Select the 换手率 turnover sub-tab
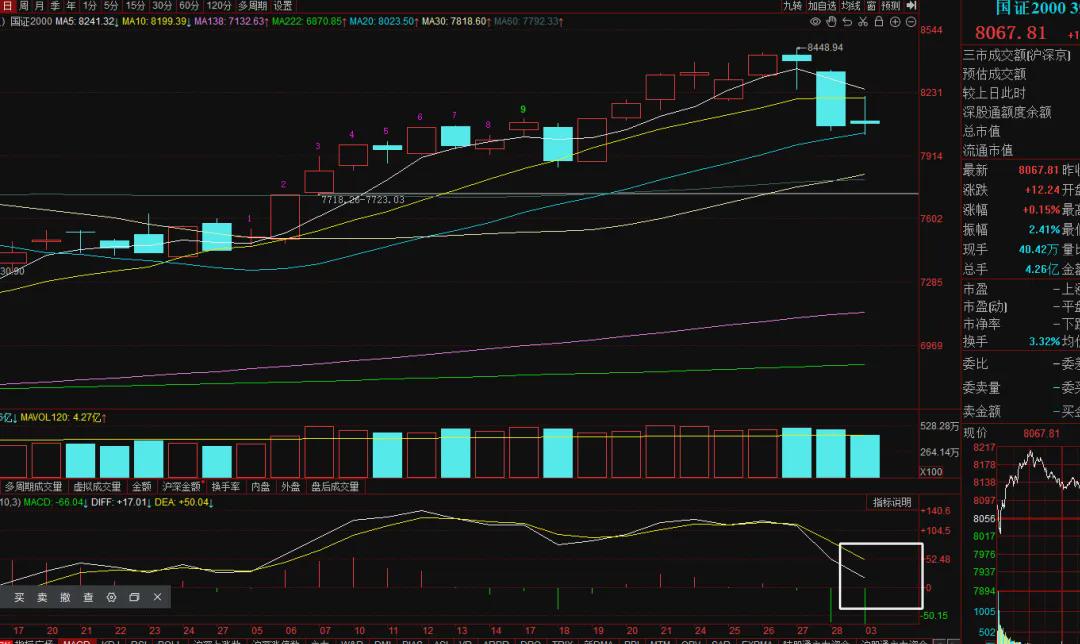 [x=226, y=486]
